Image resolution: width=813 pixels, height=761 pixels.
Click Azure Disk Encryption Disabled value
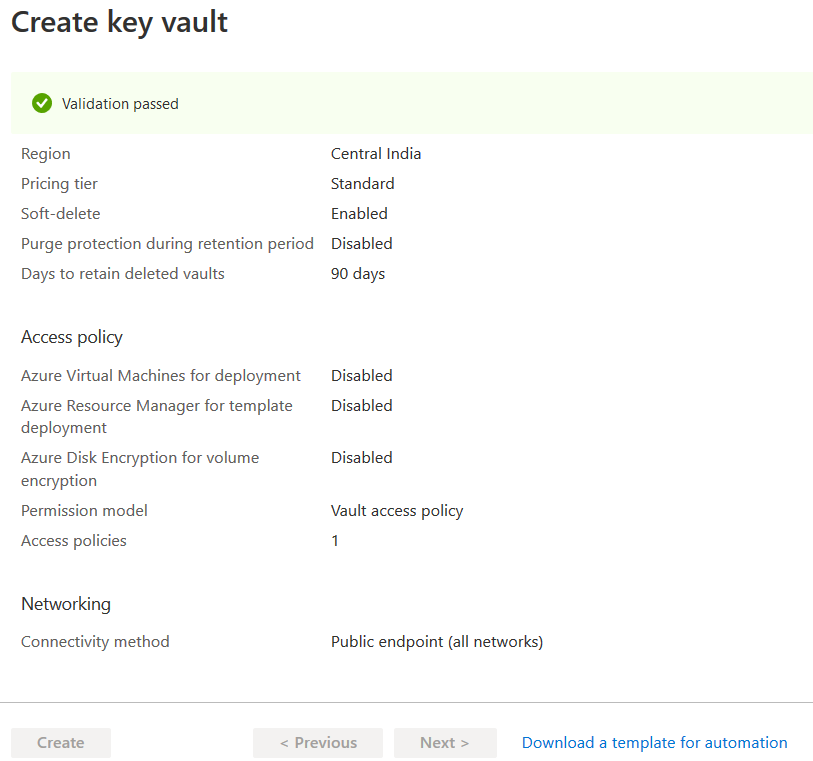coord(361,458)
